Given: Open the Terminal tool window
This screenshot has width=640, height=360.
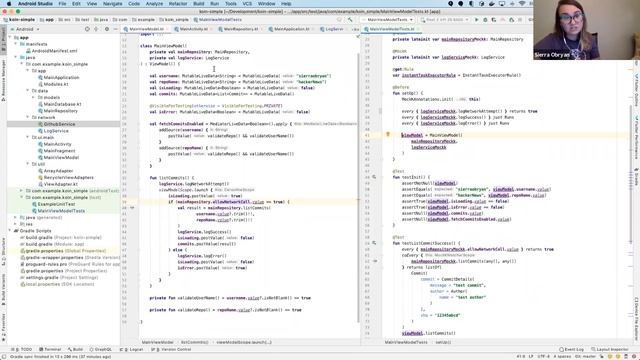Looking at the screenshot, I should (x=50, y=349).
